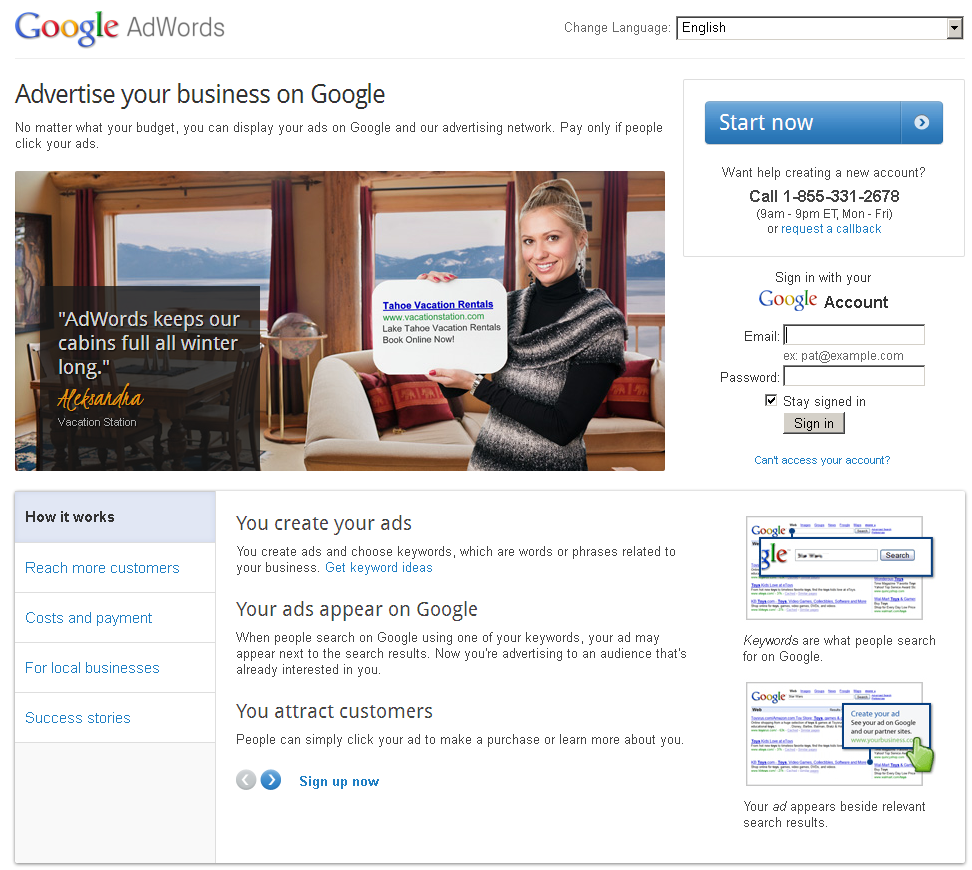972x870 pixels.
Task: Click the Sign in button
Action: (814, 424)
